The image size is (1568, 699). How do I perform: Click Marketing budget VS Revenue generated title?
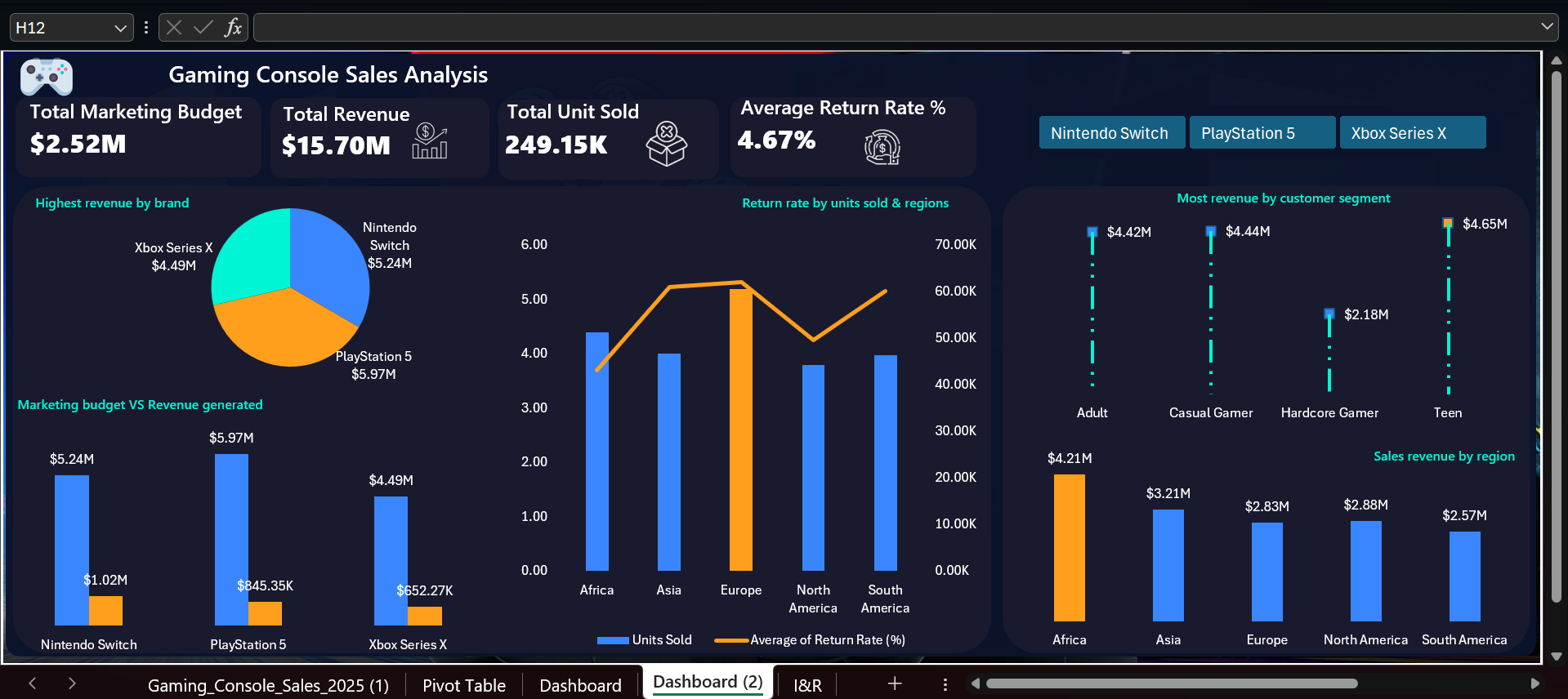pyautogui.click(x=141, y=404)
